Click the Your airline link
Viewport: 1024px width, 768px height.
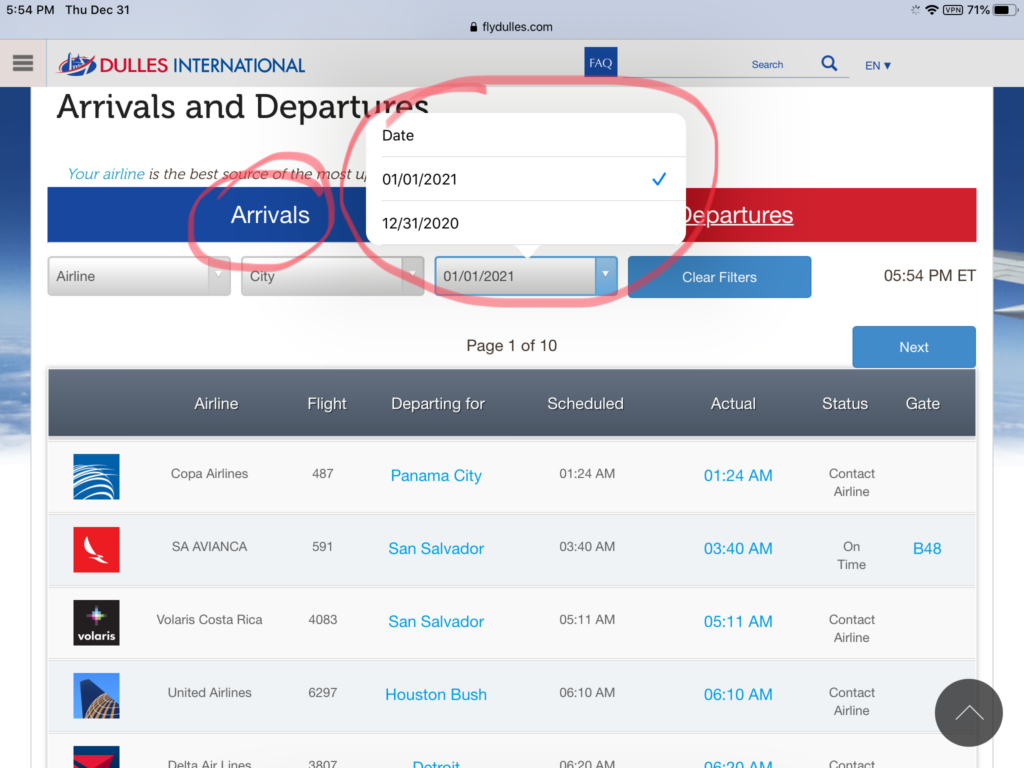click(x=106, y=174)
